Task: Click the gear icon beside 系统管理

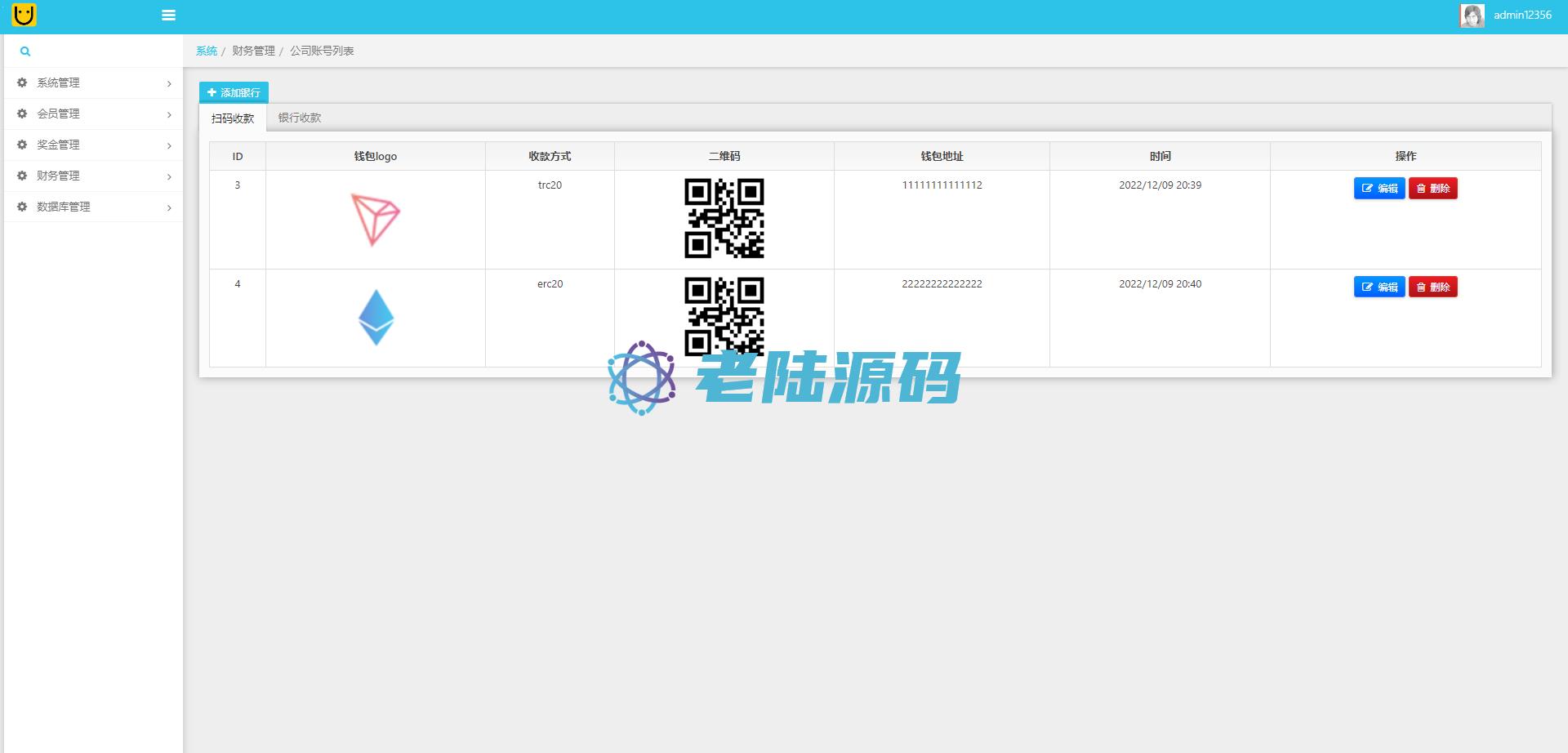Action: pyautogui.click(x=22, y=82)
